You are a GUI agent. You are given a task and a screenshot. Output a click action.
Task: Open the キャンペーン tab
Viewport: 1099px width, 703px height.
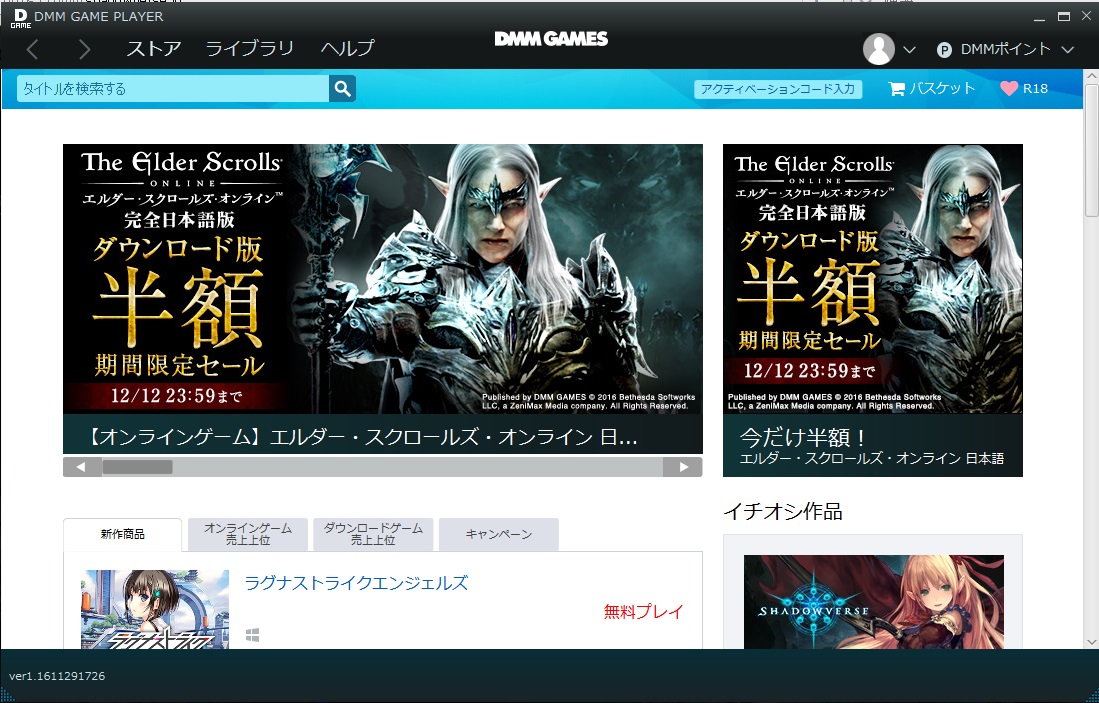pyautogui.click(x=498, y=534)
